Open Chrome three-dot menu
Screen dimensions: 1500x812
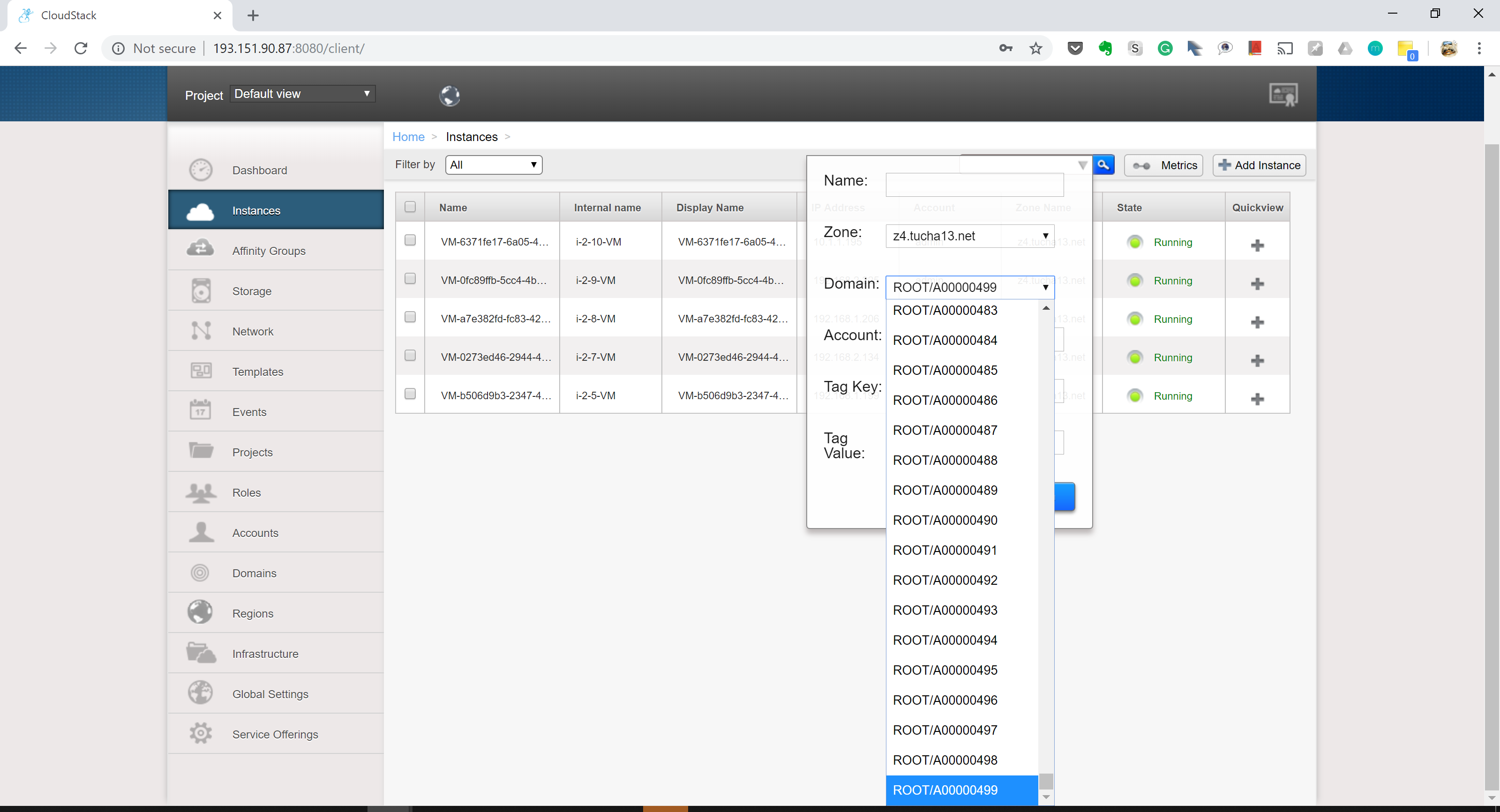tap(1478, 48)
